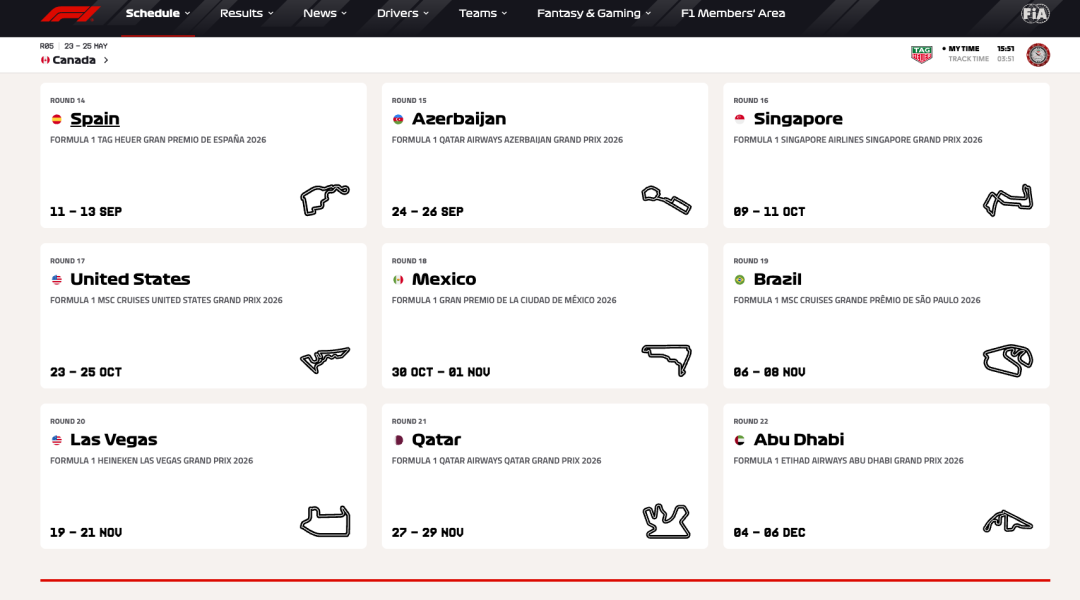This screenshot has width=1080, height=600.
Task: Open the FIA logo link
Action: (1035, 13)
